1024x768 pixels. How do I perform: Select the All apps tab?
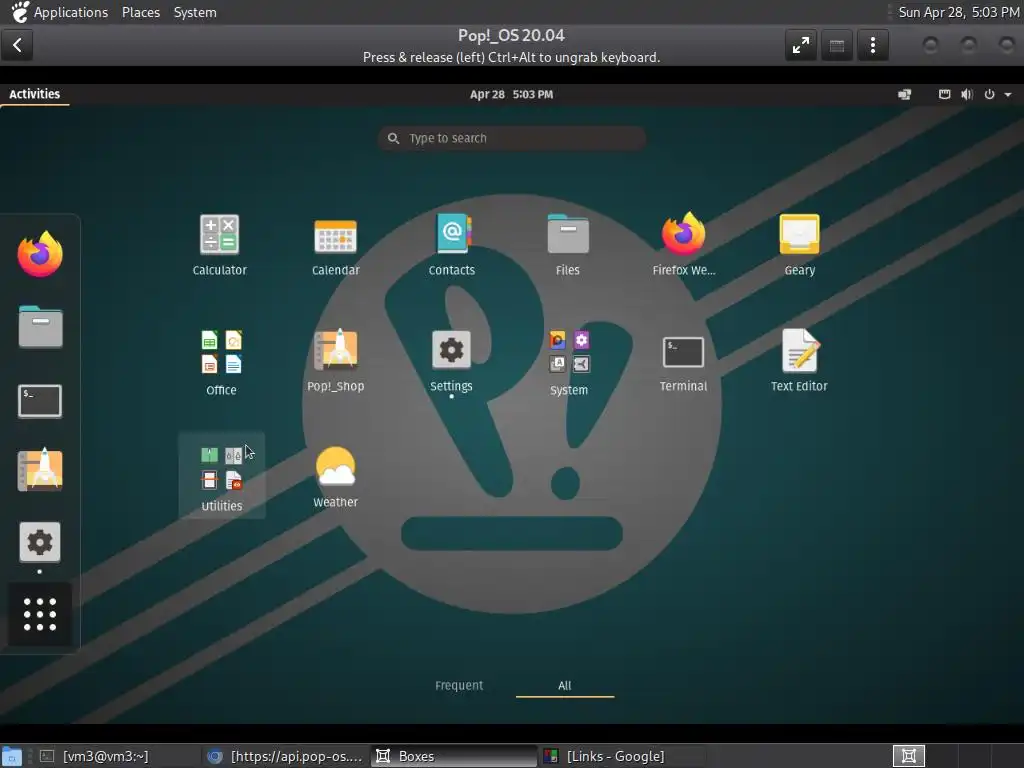point(564,685)
